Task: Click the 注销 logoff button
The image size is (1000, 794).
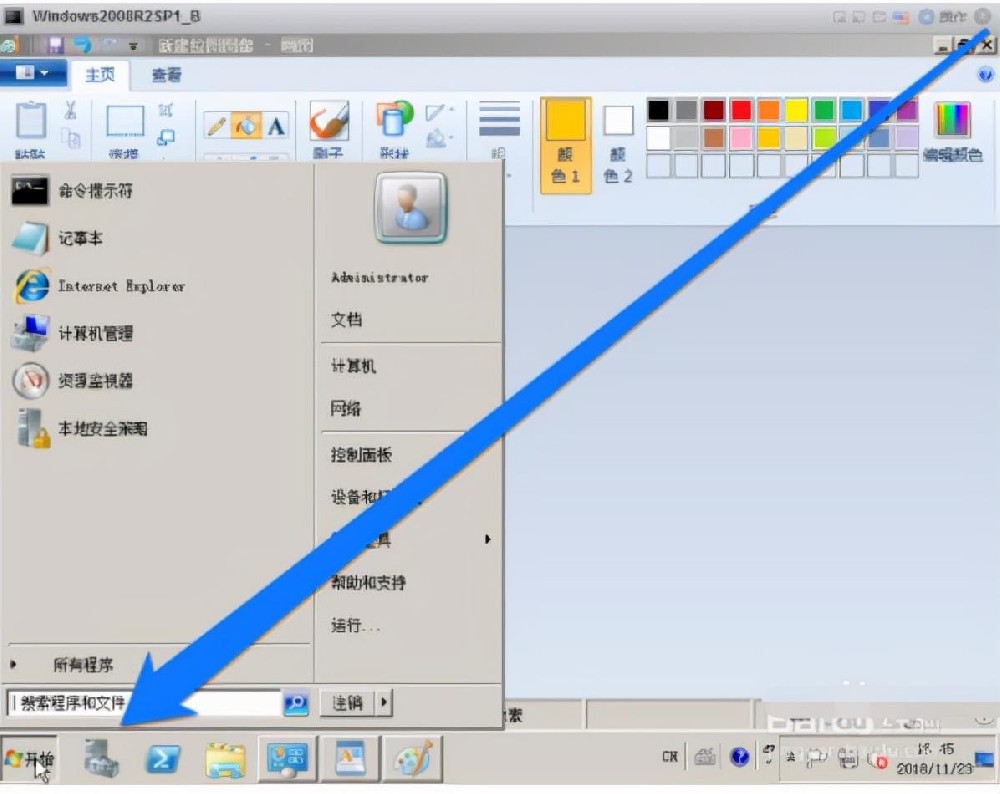Action: (347, 703)
